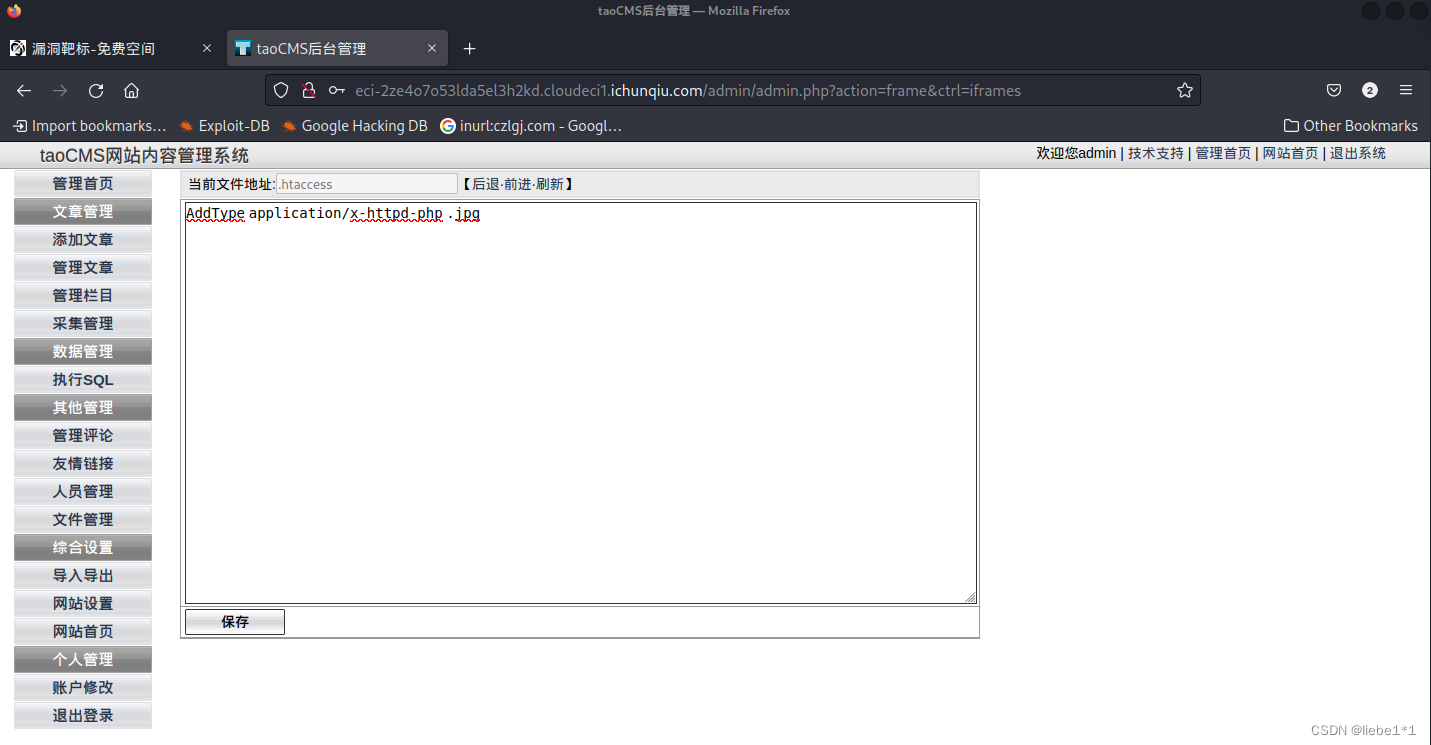Open Google Hacking DB bookmark
The height and width of the screenshot is (745, 1431).
pyautogui.click(x=355, y=126)
